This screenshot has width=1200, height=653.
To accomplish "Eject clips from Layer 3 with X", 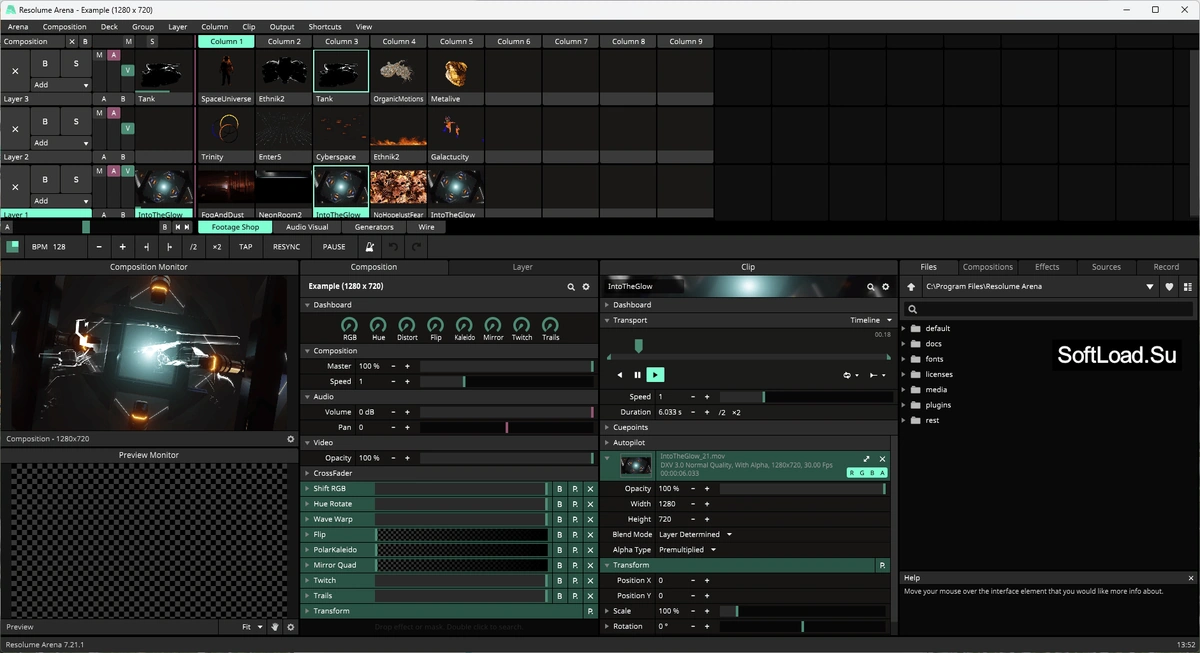I will 14,71.
